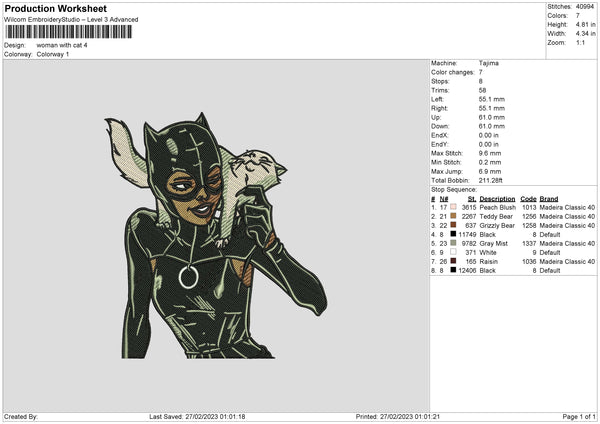Click the 'Production Worksheet' title
Image resolution: width=600 pixels, height=424 pixels.
tap(55, 8)
